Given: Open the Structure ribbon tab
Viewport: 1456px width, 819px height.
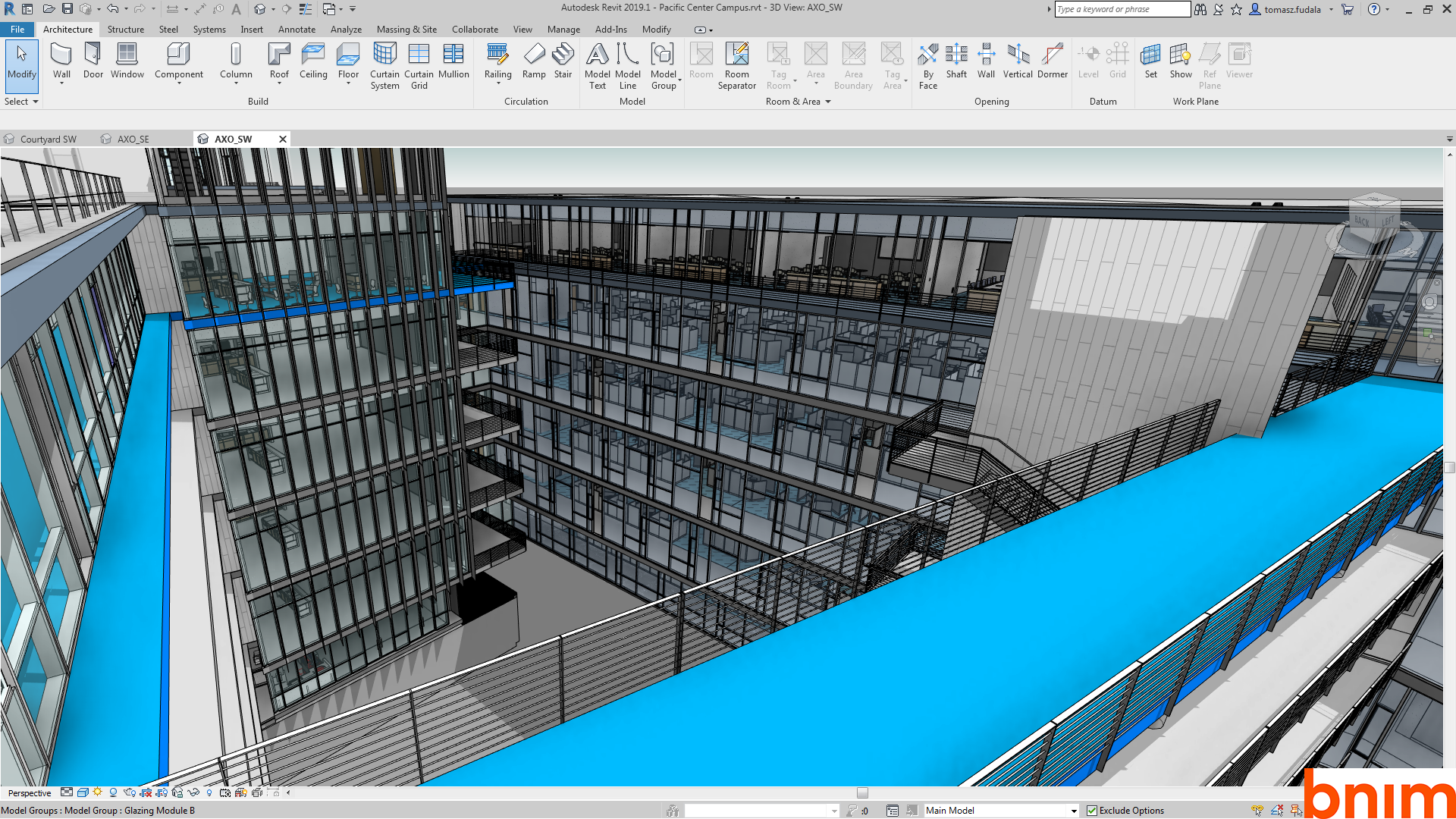Looking at the screenshot, I should 125,30.
